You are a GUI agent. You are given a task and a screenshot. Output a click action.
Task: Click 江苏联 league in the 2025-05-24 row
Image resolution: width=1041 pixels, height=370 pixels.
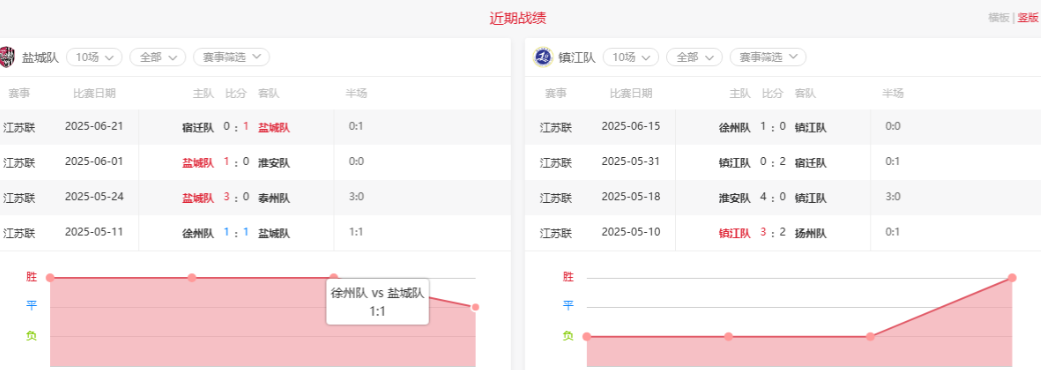tap(19, 198)
